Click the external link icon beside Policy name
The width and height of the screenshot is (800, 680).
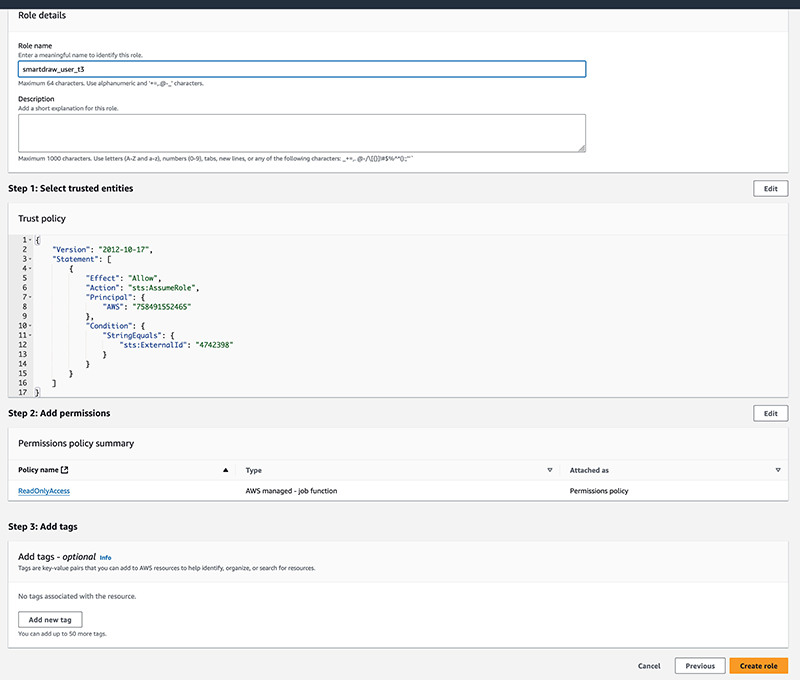click(x=65, y=469)
